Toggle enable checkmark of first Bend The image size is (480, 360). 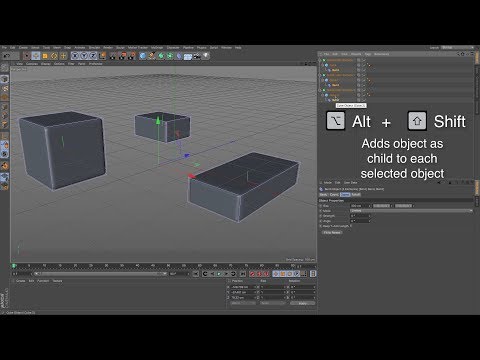[x=364, y=70]
